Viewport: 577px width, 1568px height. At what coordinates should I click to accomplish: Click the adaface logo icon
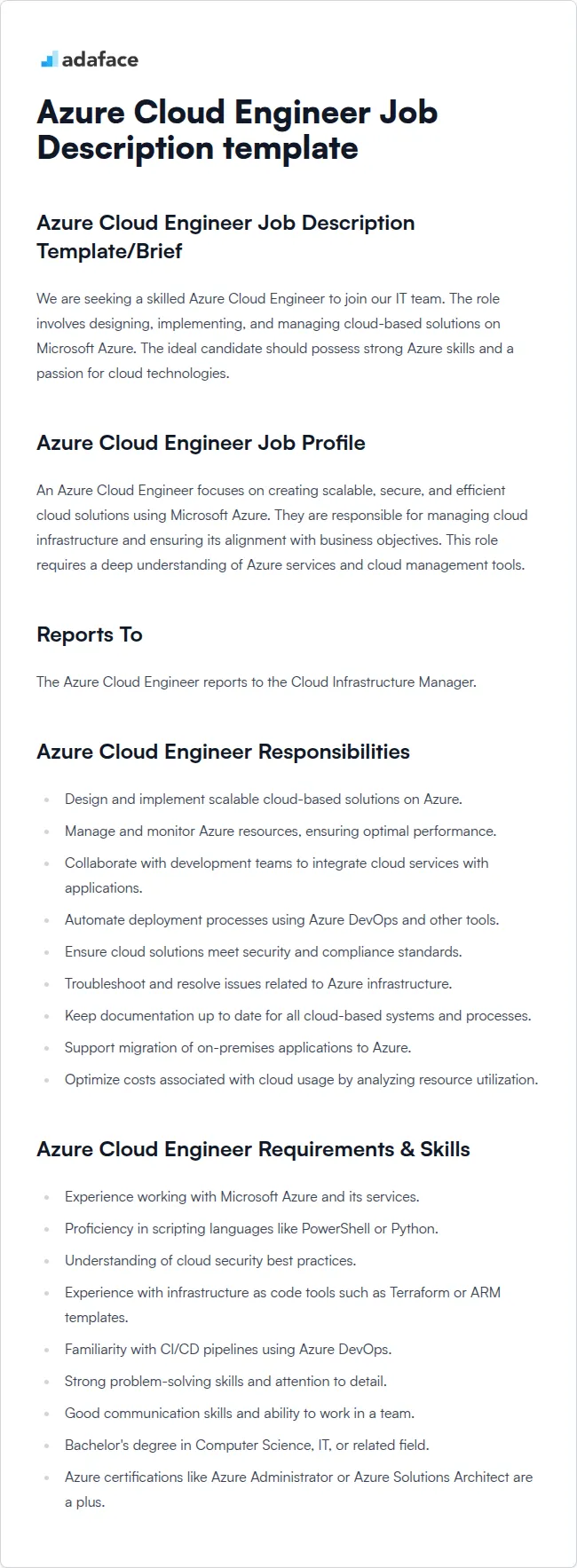49,59
